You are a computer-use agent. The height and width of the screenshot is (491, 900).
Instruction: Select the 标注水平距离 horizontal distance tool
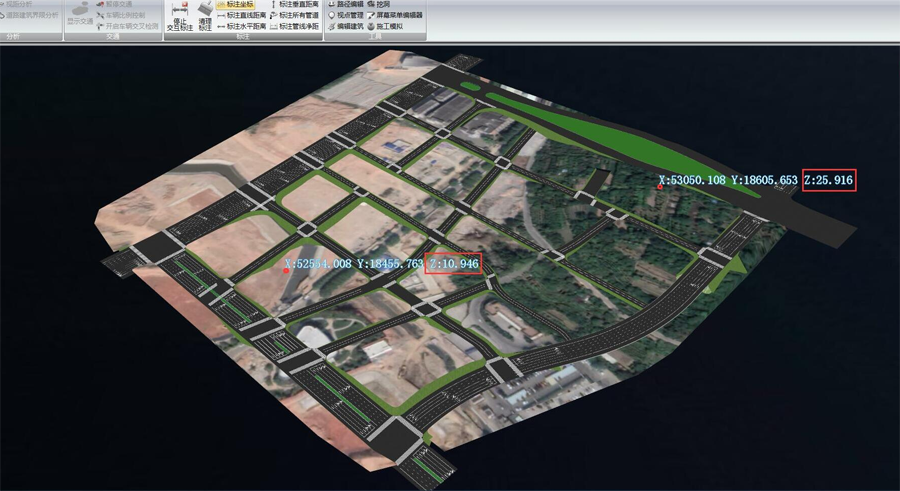[242, 26]
